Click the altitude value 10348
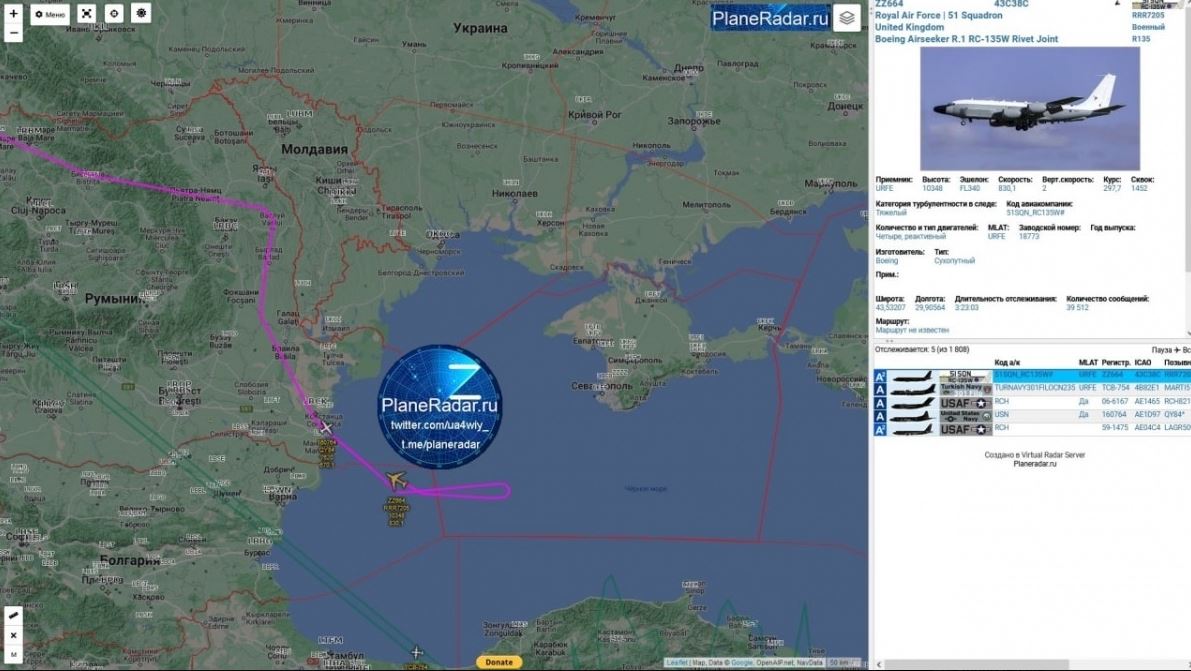The width and height of the screenshot is (1191, 671). (932, 188)
